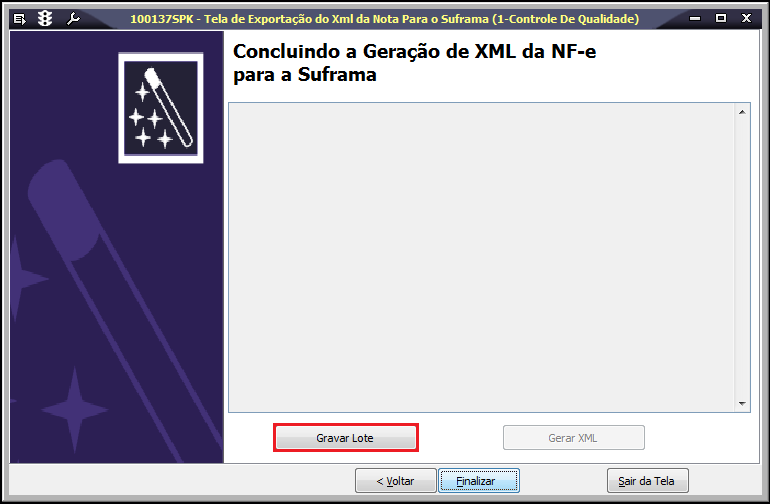Open the list menu icon in title bar
Image resolution: width=770 pixels, height=504 pixels.
click(20, 19)
